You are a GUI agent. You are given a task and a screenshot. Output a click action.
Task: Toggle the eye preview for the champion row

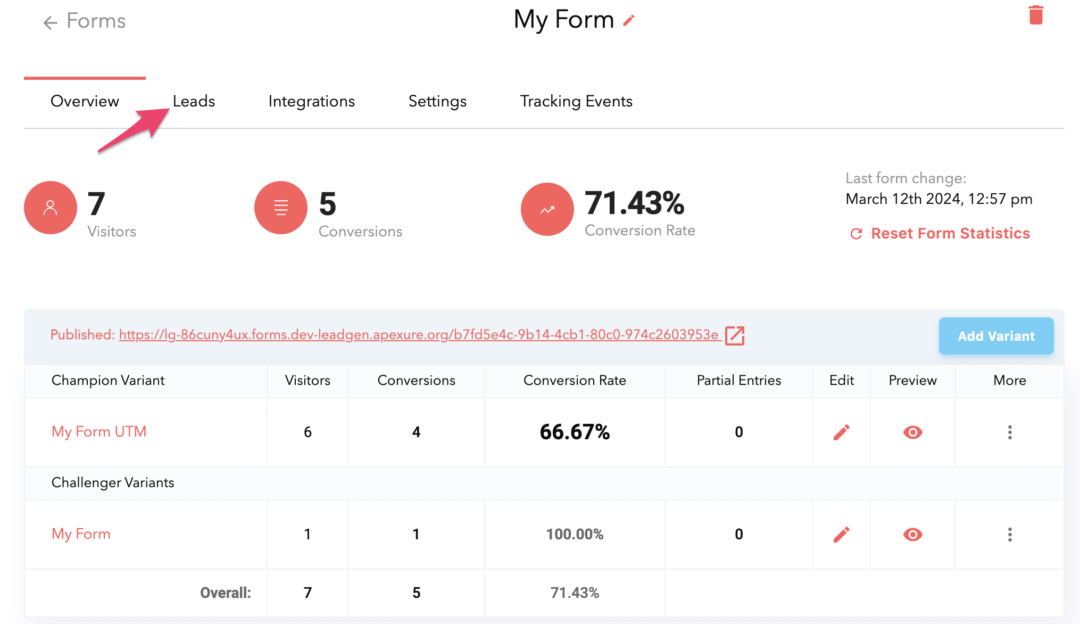point(912,432)
